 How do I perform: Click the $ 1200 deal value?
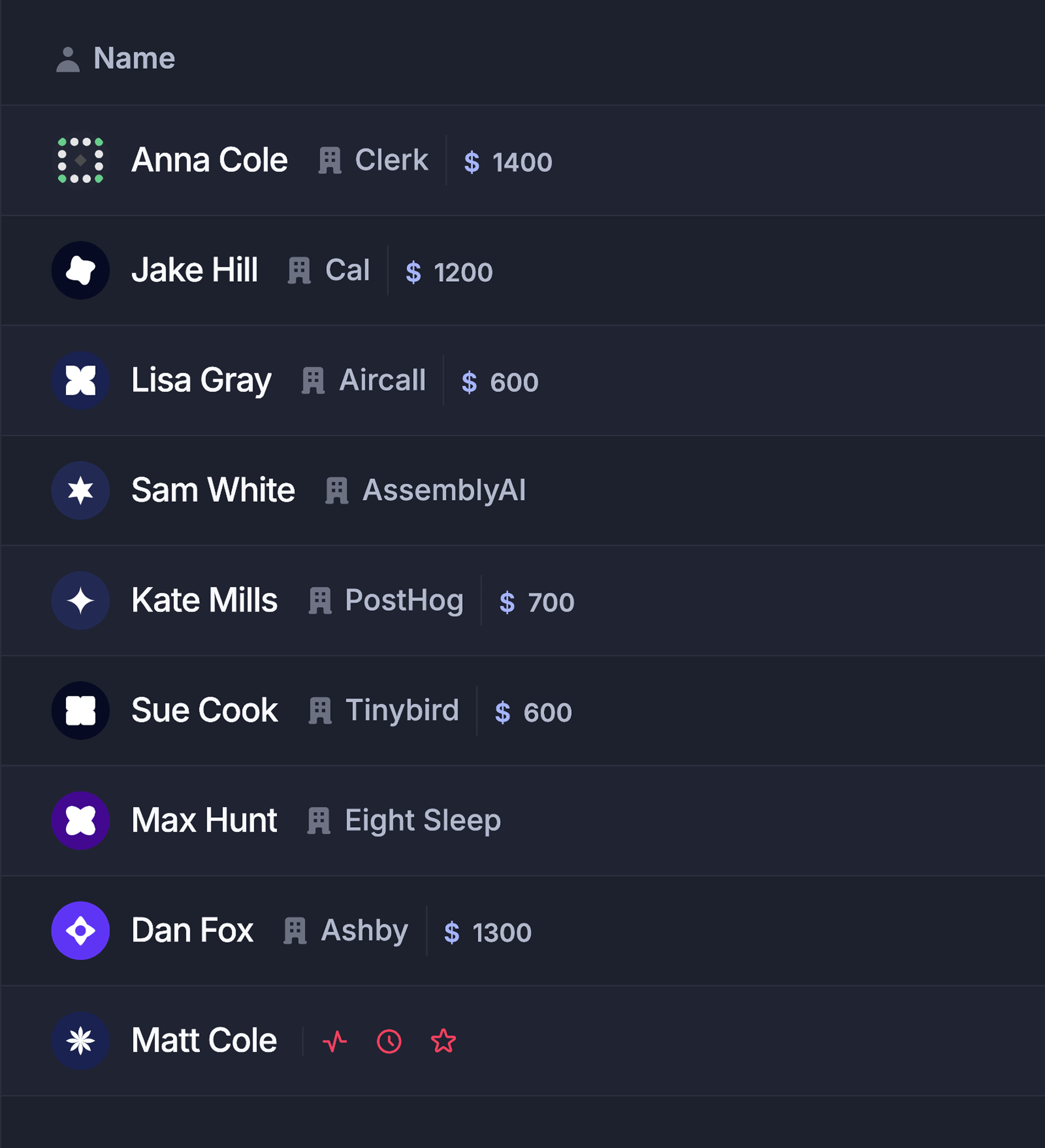click(449, 272)
